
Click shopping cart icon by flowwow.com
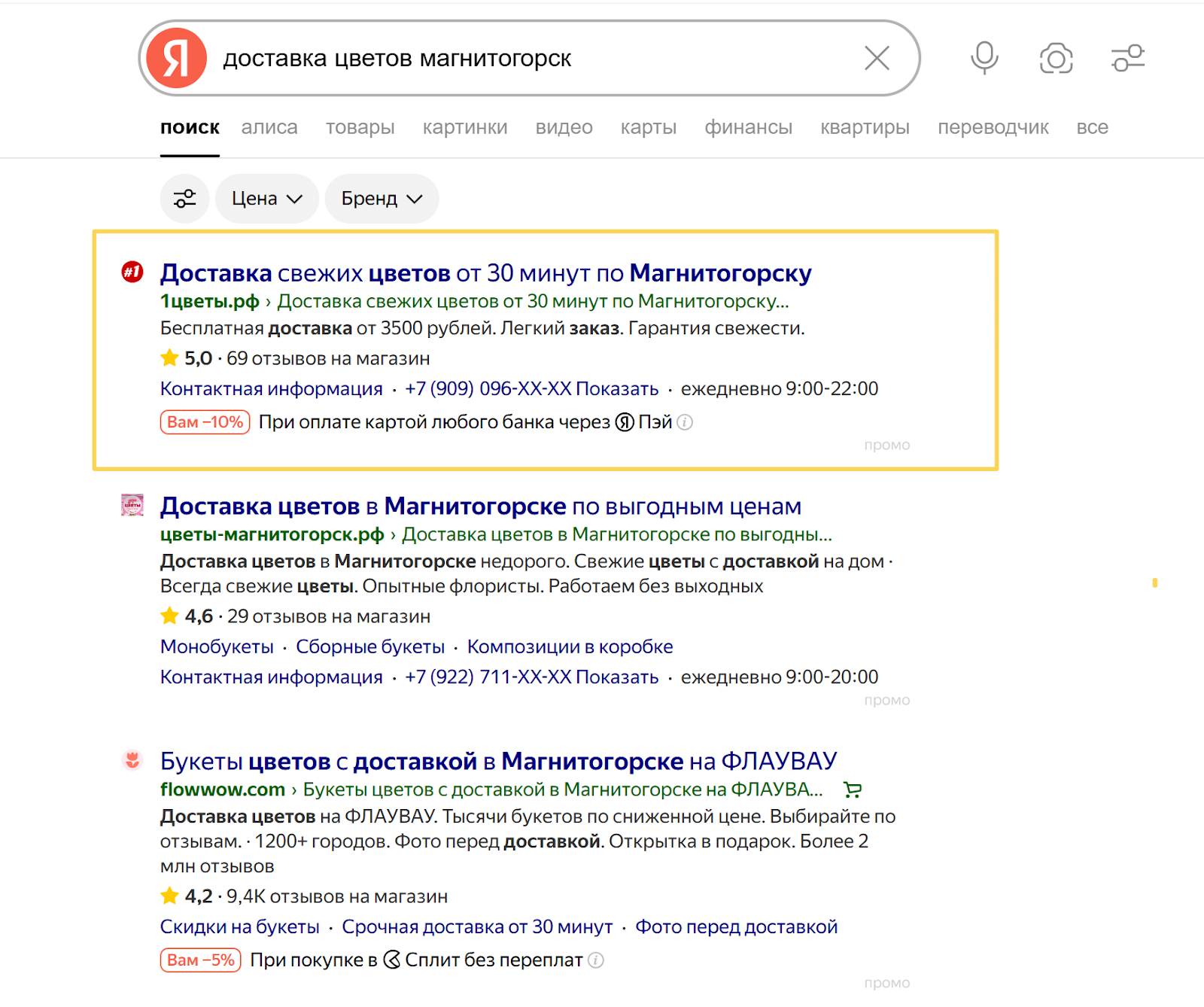[x=853, y=789]
